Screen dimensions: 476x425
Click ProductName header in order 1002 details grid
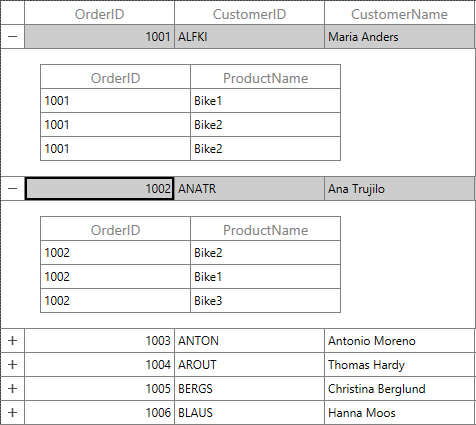point(265,229)
